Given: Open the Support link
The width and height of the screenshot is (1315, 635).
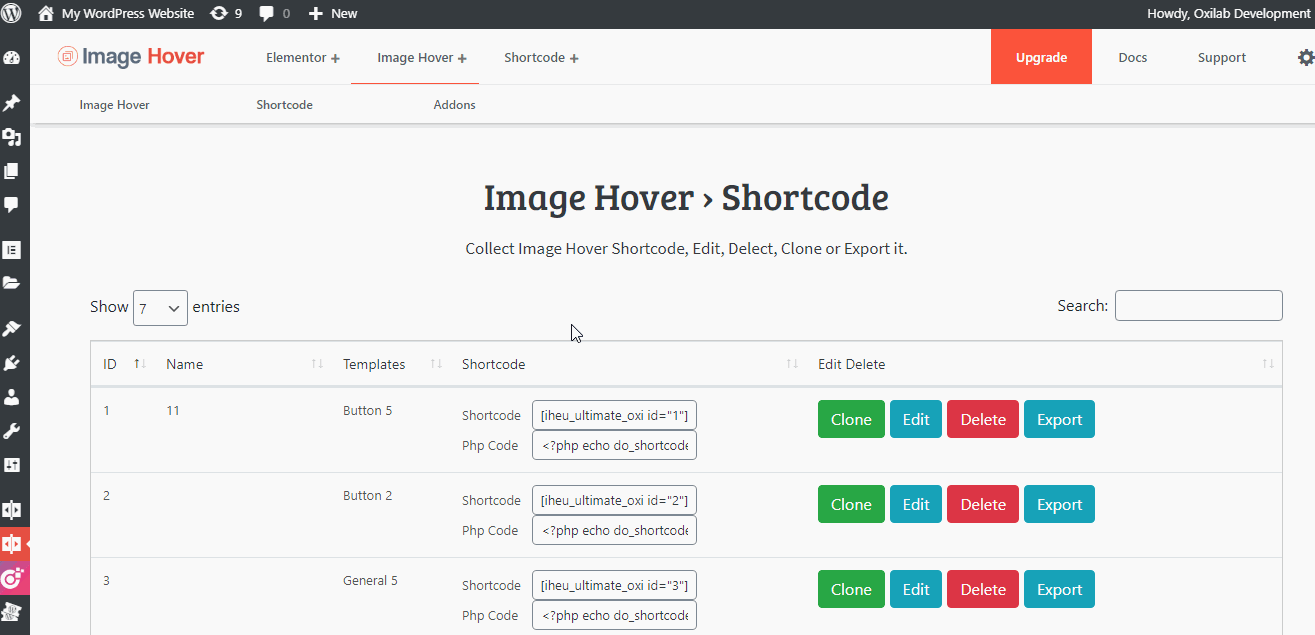Looking at the screenshot, I should [1221, 58].
